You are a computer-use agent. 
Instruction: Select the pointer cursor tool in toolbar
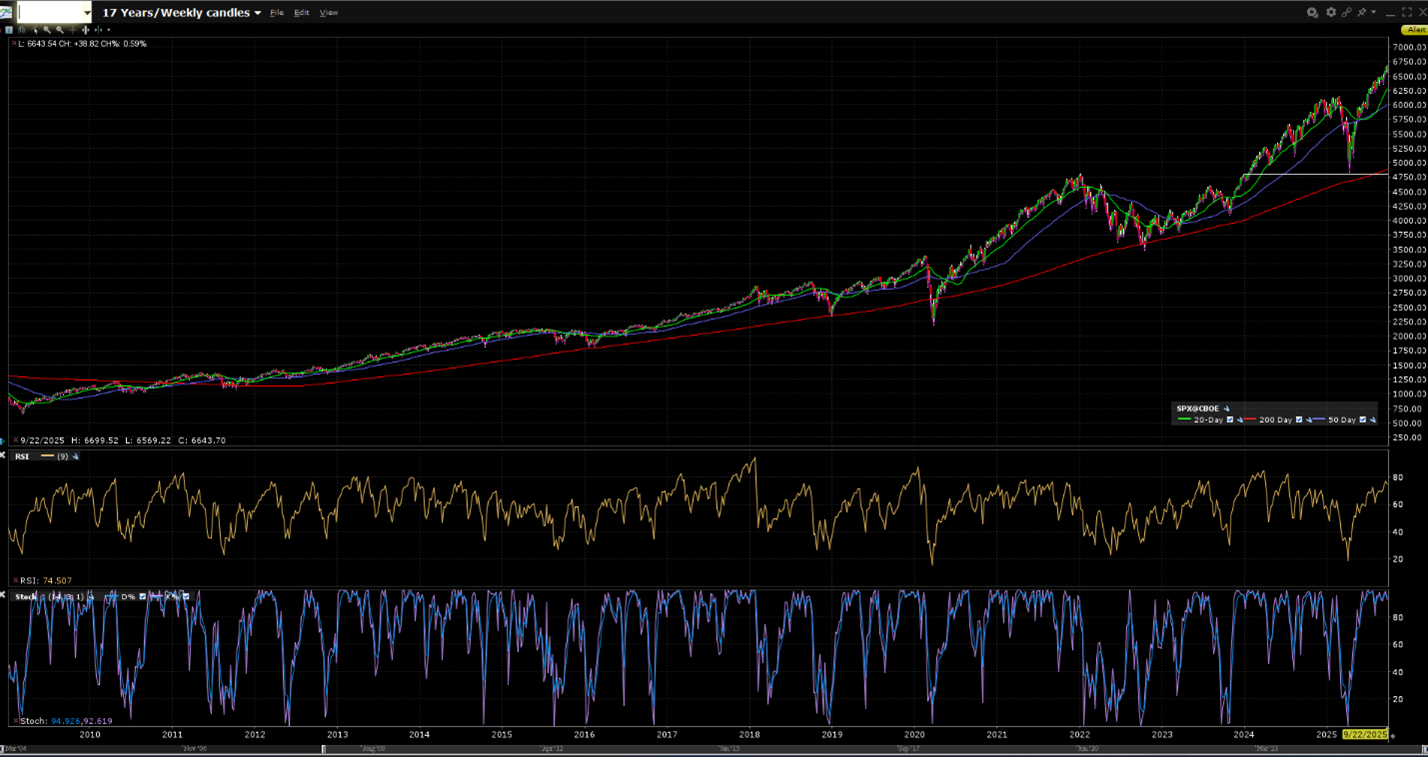tap(35, 30)
